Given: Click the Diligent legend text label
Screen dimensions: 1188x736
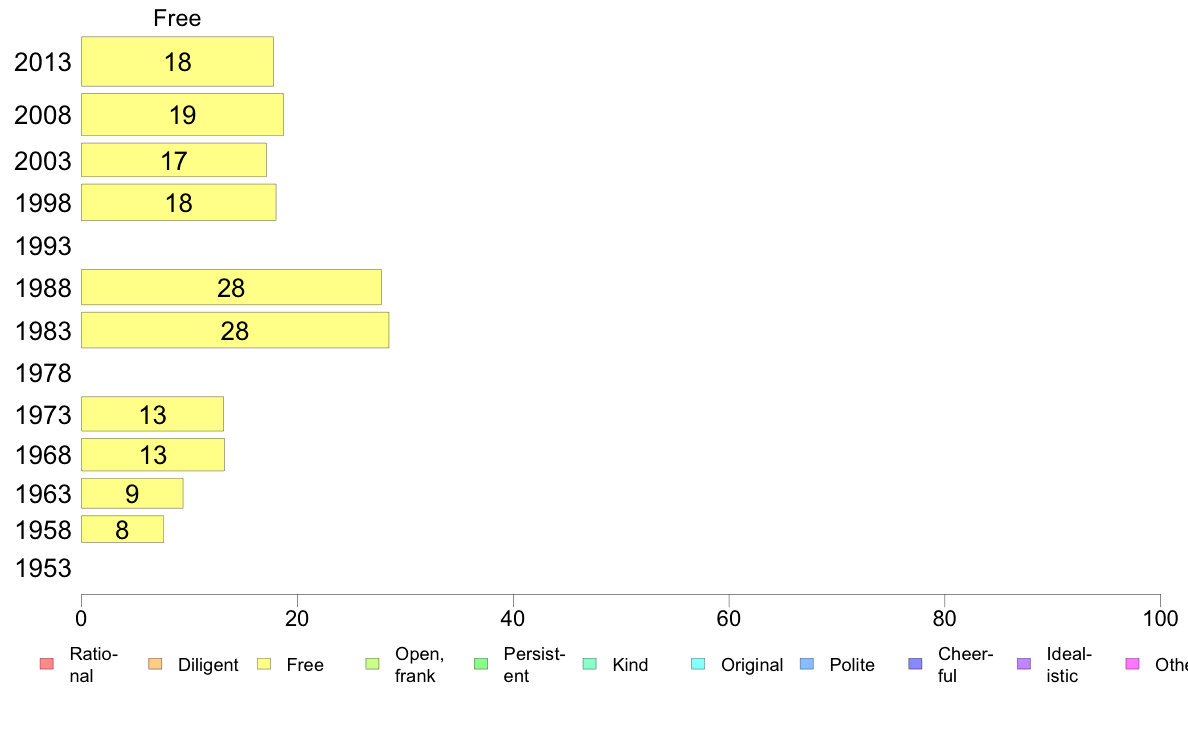Looking at the screenshot, I should (x=208, y=665).
